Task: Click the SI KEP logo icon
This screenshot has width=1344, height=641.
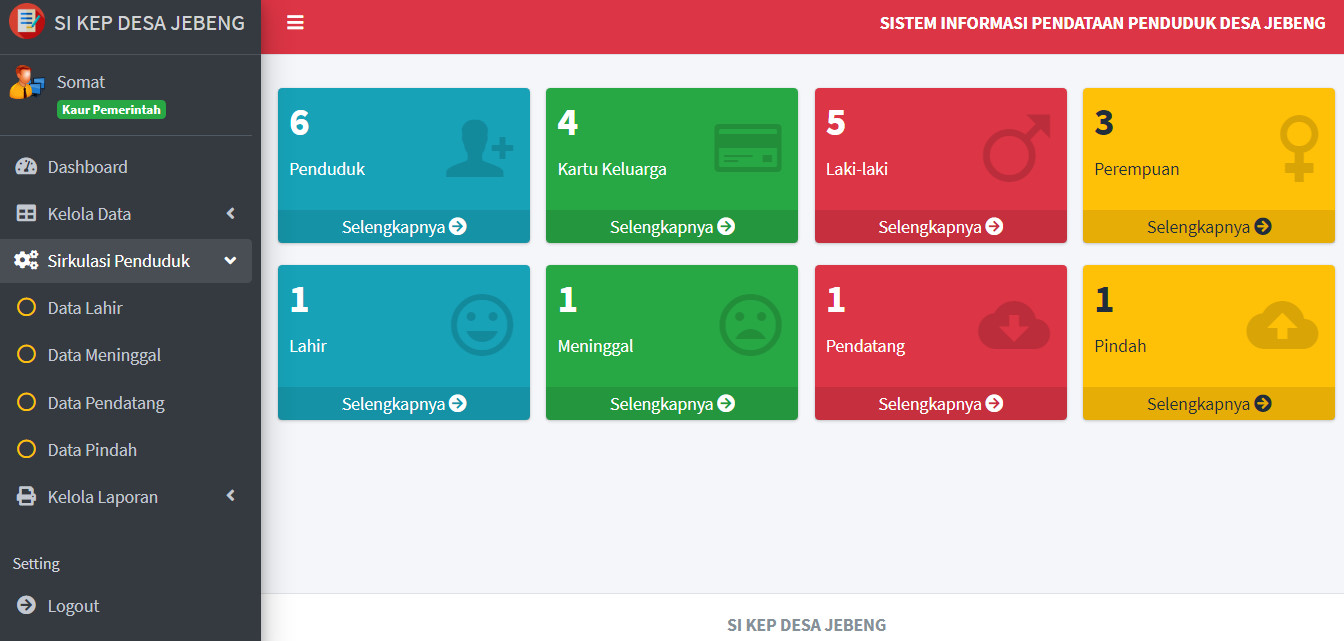Action: point(27,22)
